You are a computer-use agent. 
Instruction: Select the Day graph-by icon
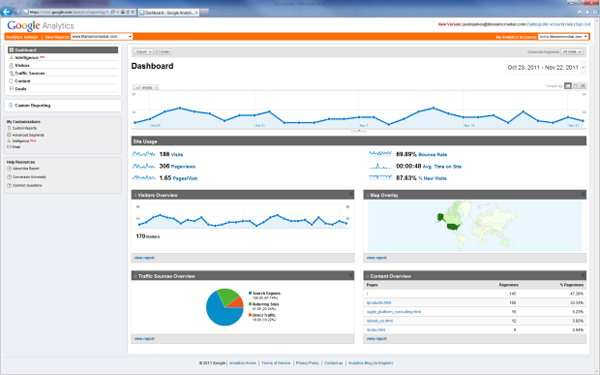568,86
